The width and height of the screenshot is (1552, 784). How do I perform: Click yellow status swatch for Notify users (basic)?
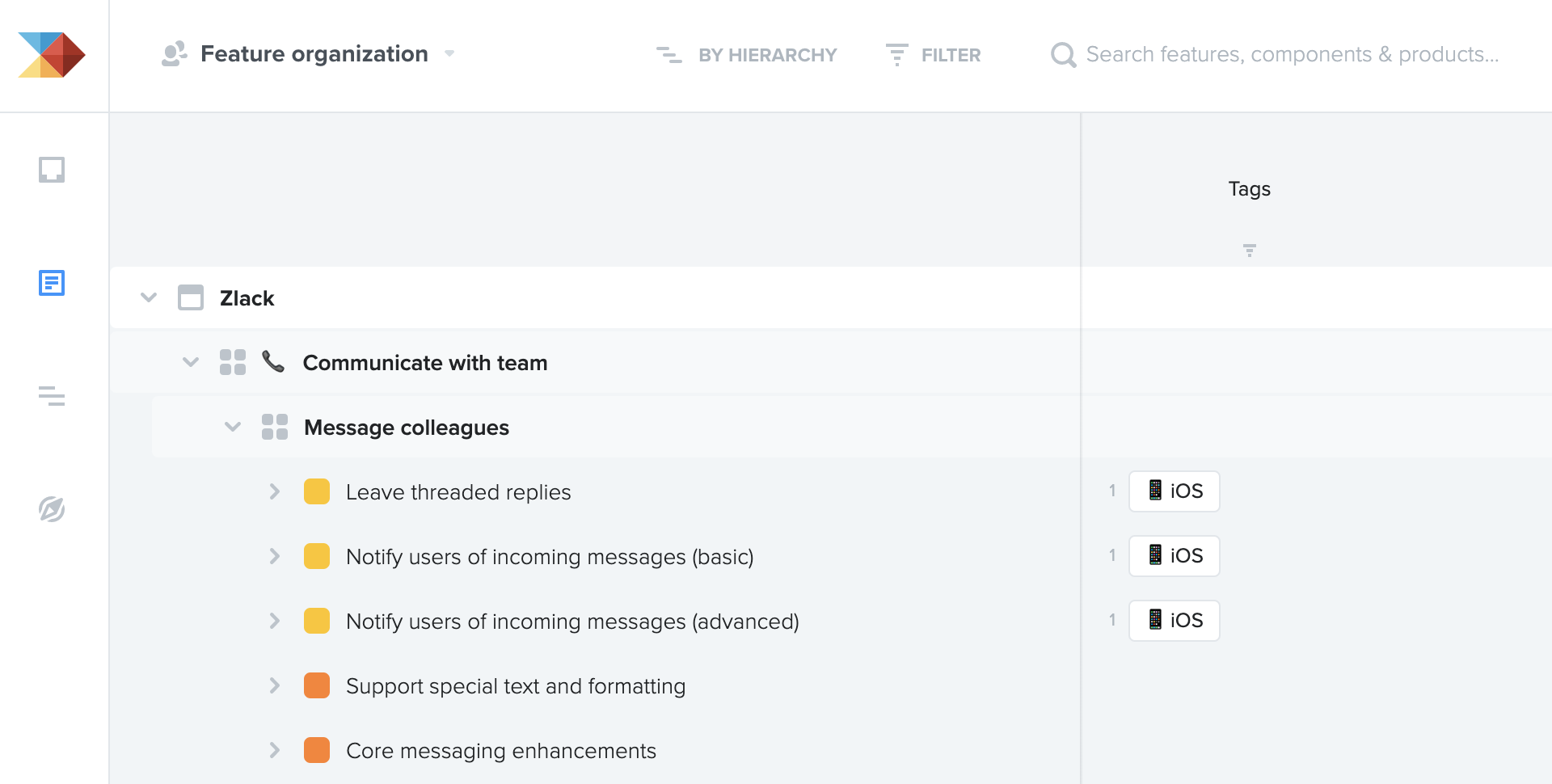[317, 556]
